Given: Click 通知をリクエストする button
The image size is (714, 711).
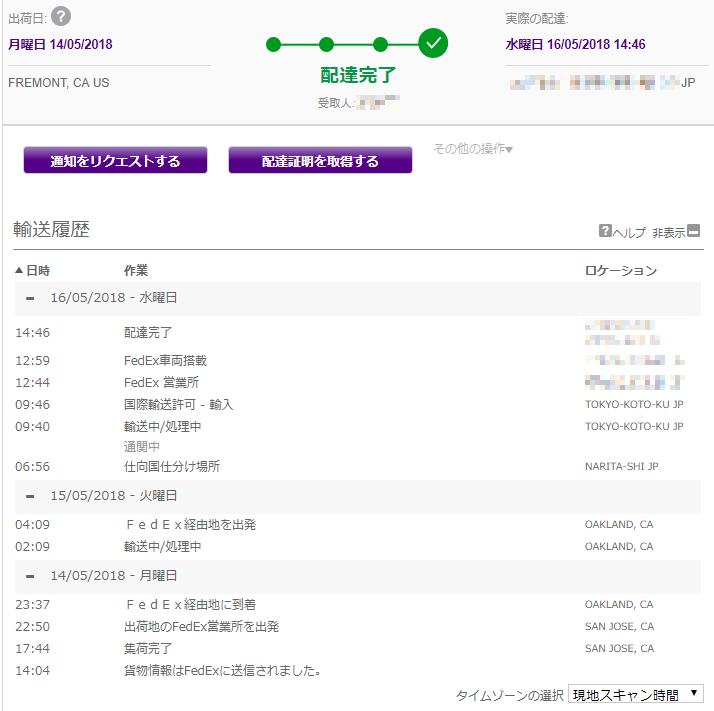Looking at the screenshot, I should [x=115, y=160].
